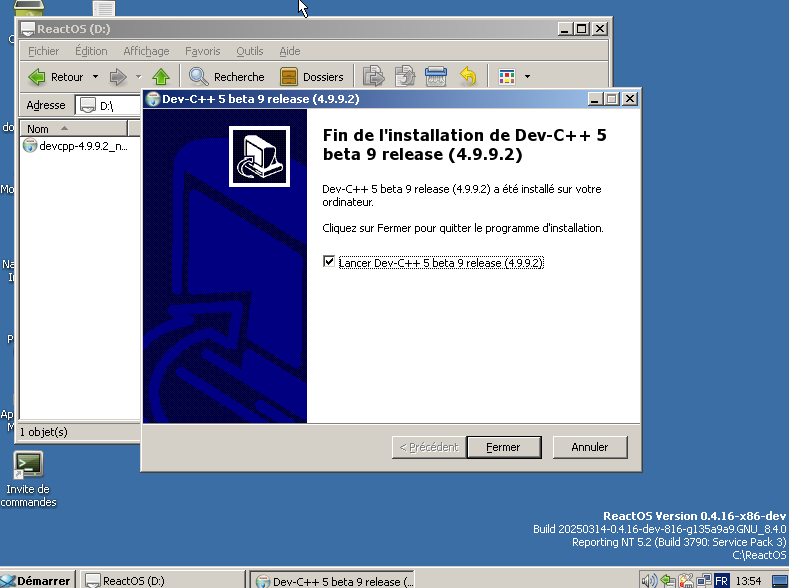The width and height of the screenshot is (789, 588).
Task: Click the FR keyboard language indicator
Action: pyautogui.click(x=721, y=581)
